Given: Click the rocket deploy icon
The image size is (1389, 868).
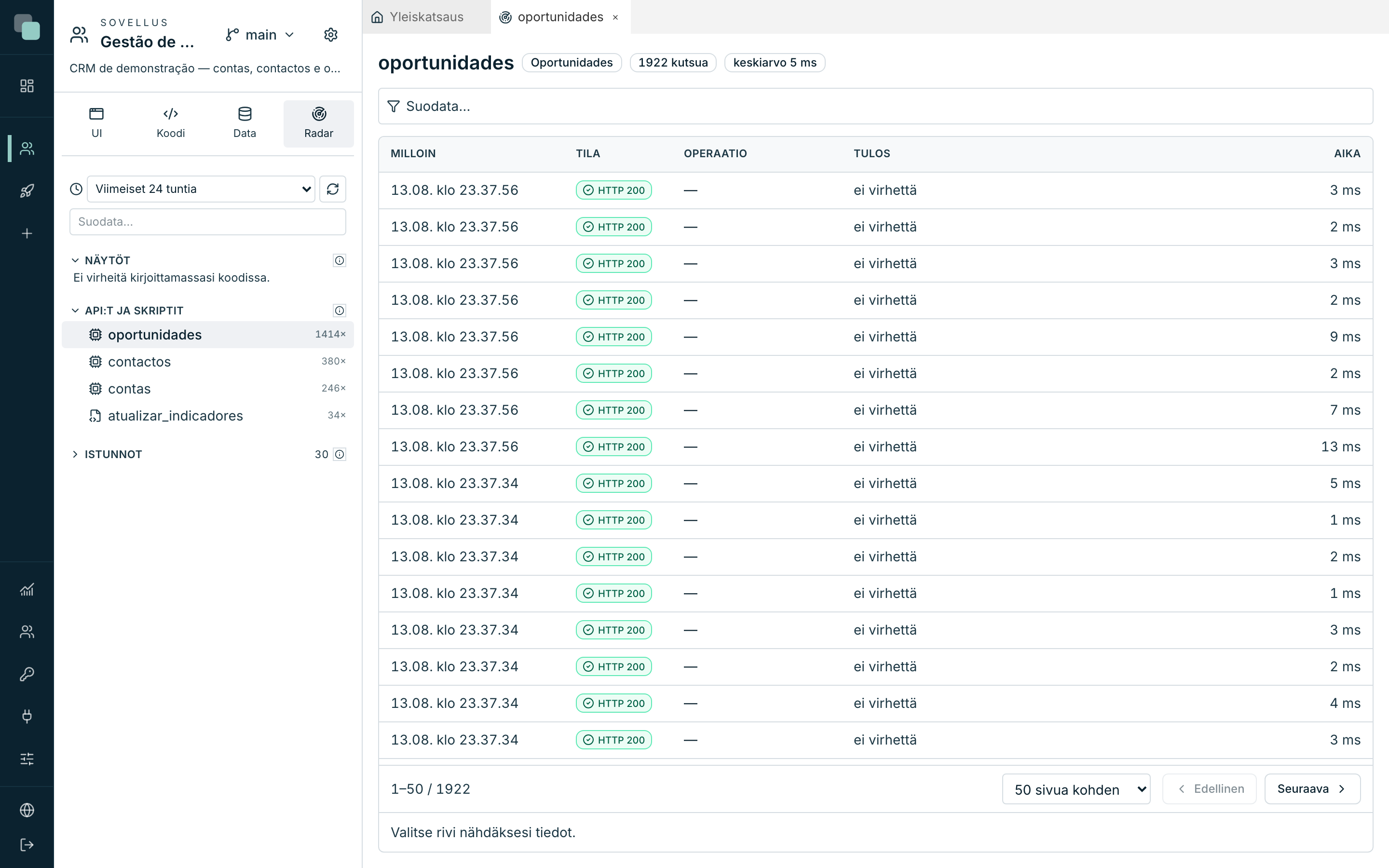Looking at the screenshot, I should (x=27, y=190).
